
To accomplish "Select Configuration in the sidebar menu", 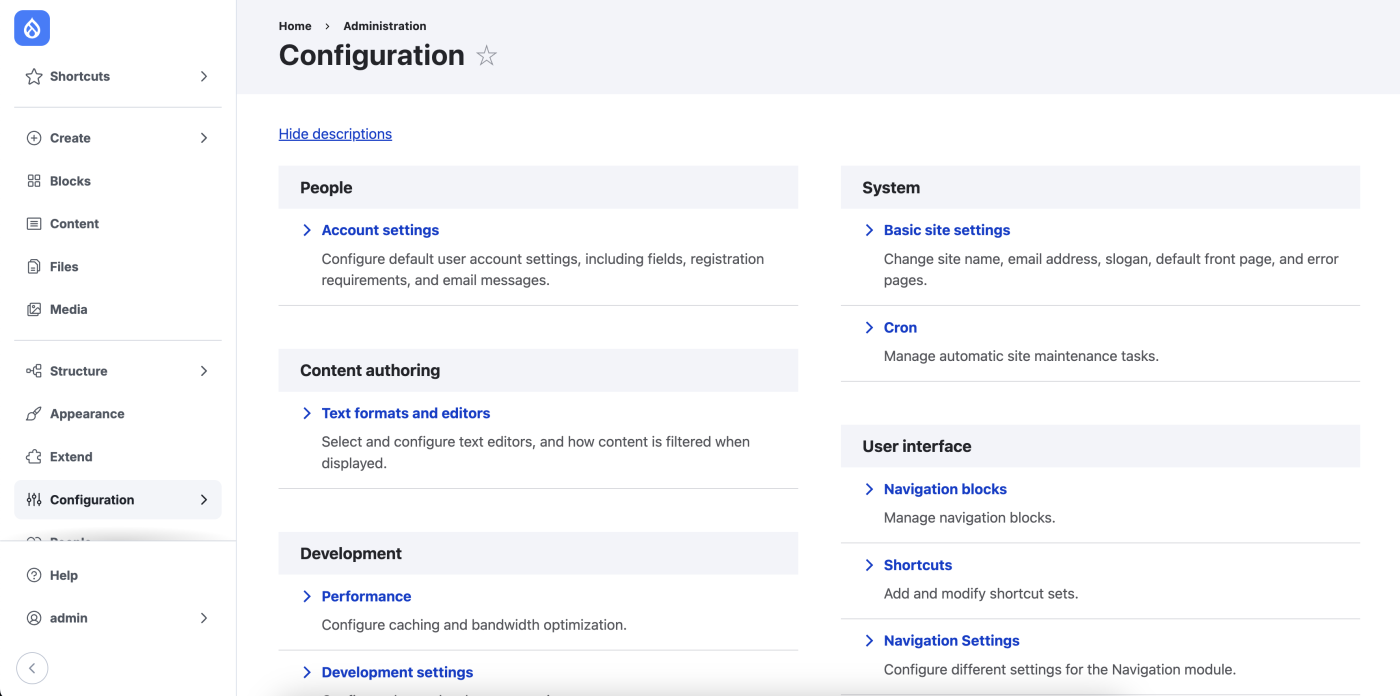I will tap(92, 500).
